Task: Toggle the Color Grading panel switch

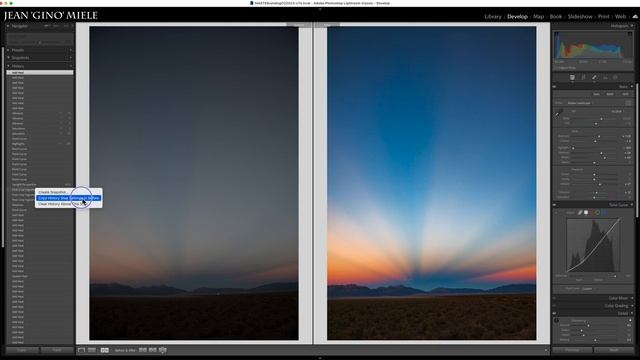Action: (x=554, y=306)
